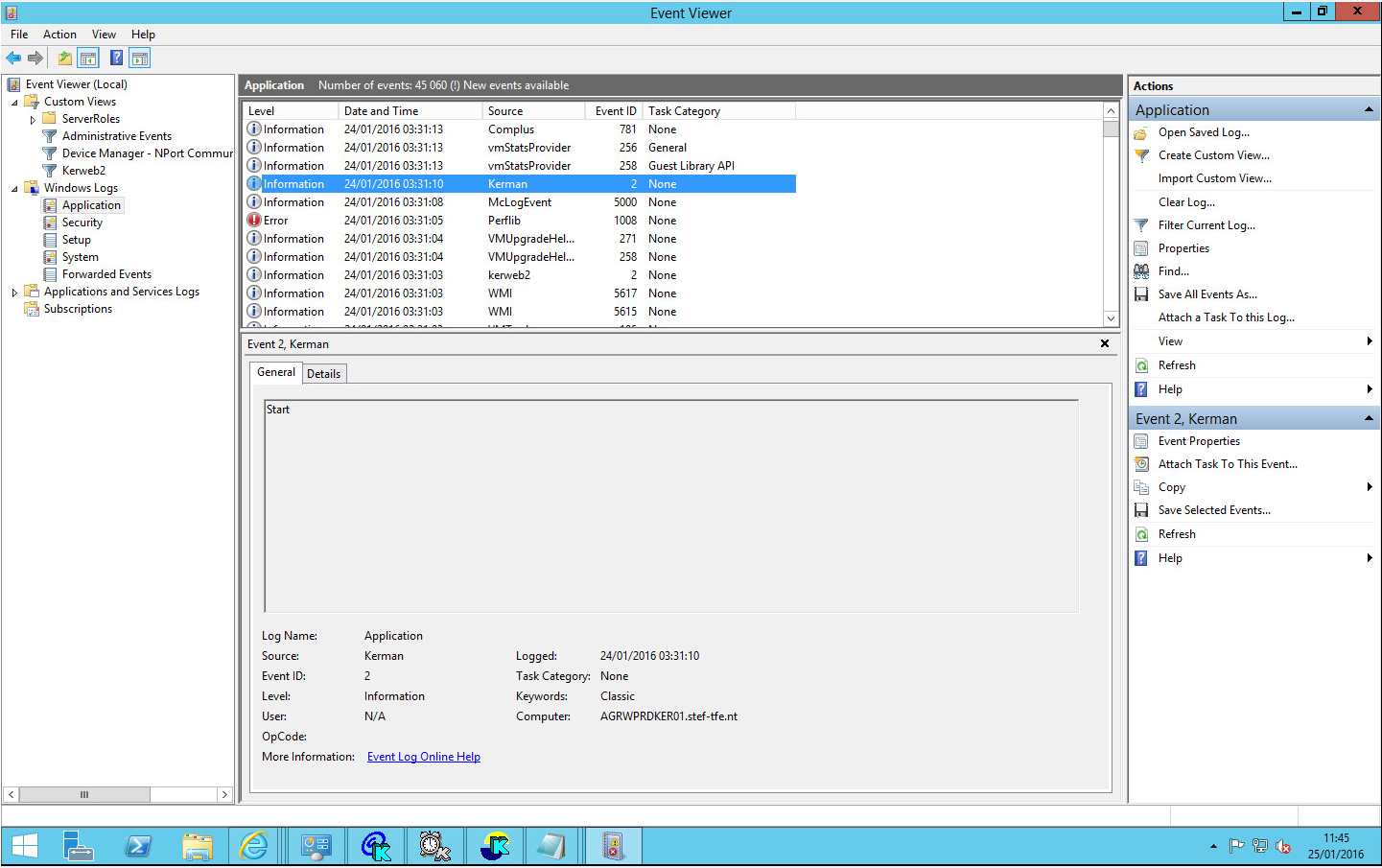
Task: Switch to the Details tab
Action: tap(323, 374)
